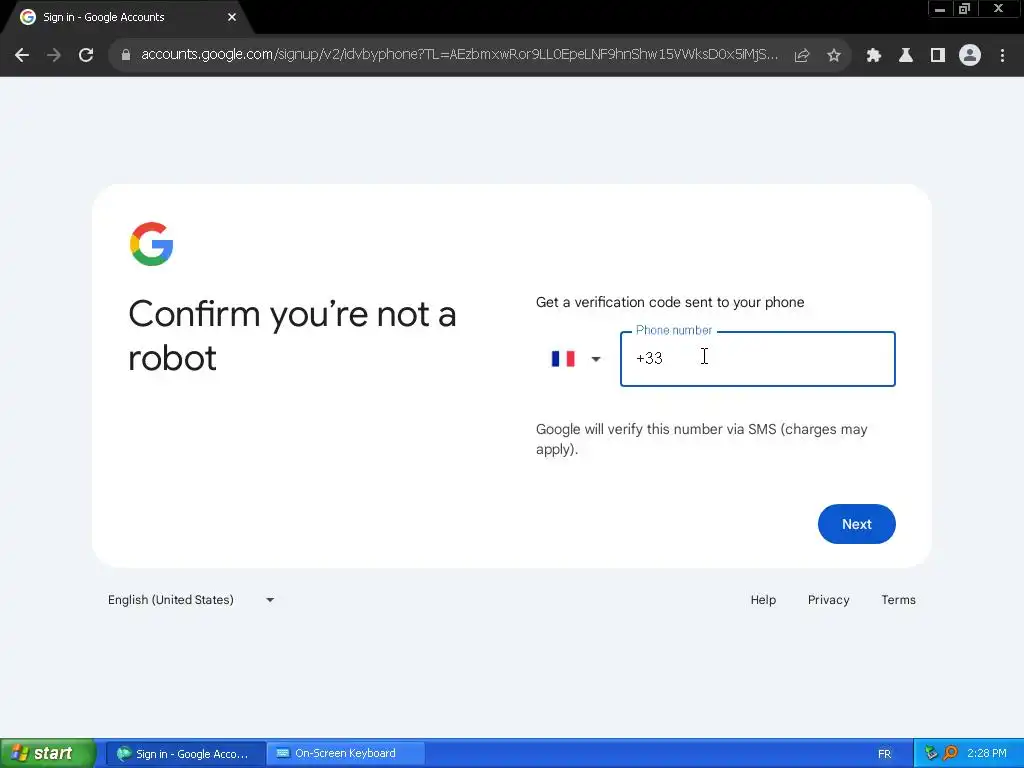This screenshot has height=768, width=1024.
Task: Open the France country code dropdown
Action: pos(575,359)
